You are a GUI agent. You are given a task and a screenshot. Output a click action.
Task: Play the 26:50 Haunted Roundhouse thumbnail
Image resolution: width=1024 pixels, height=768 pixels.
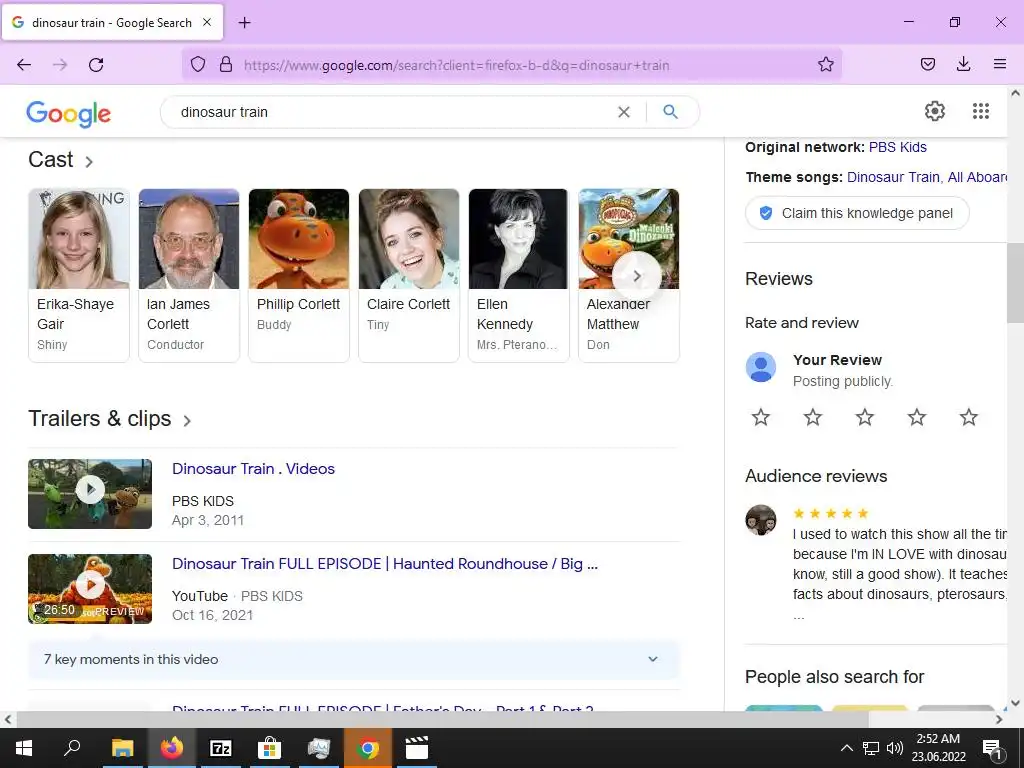(x=90, y=588)
